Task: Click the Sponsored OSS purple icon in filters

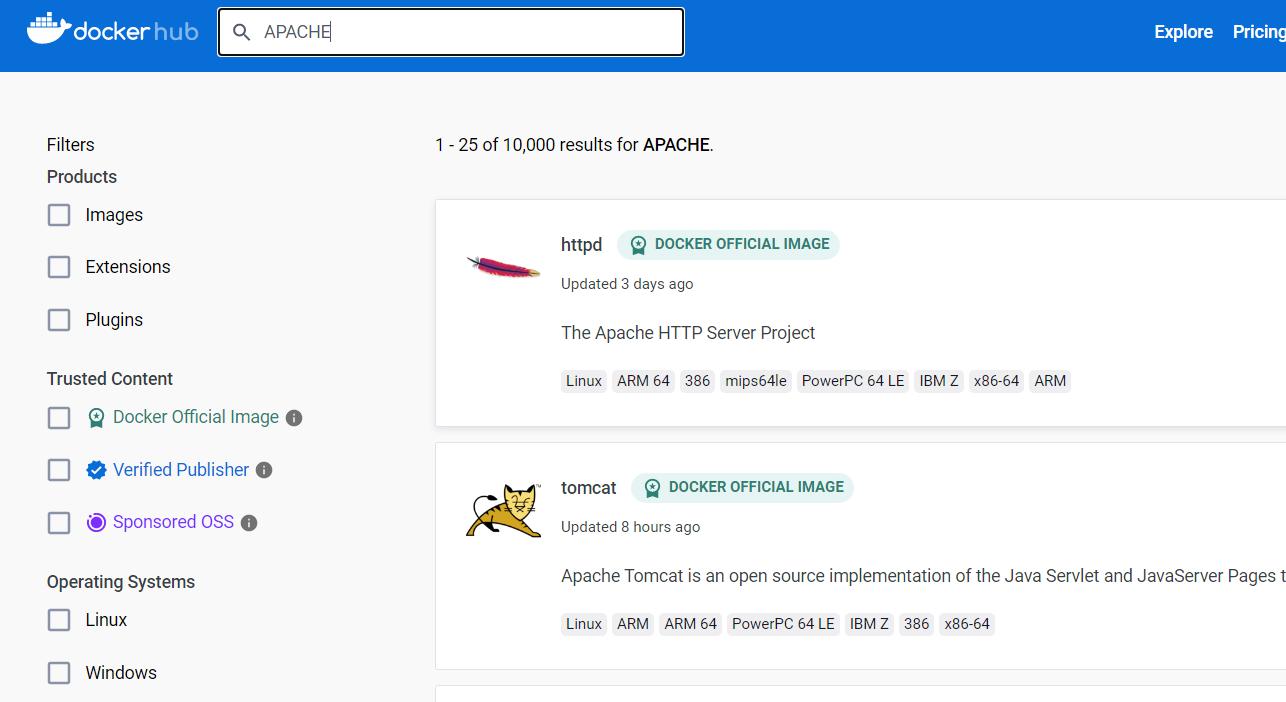Action: click(96, 522)
